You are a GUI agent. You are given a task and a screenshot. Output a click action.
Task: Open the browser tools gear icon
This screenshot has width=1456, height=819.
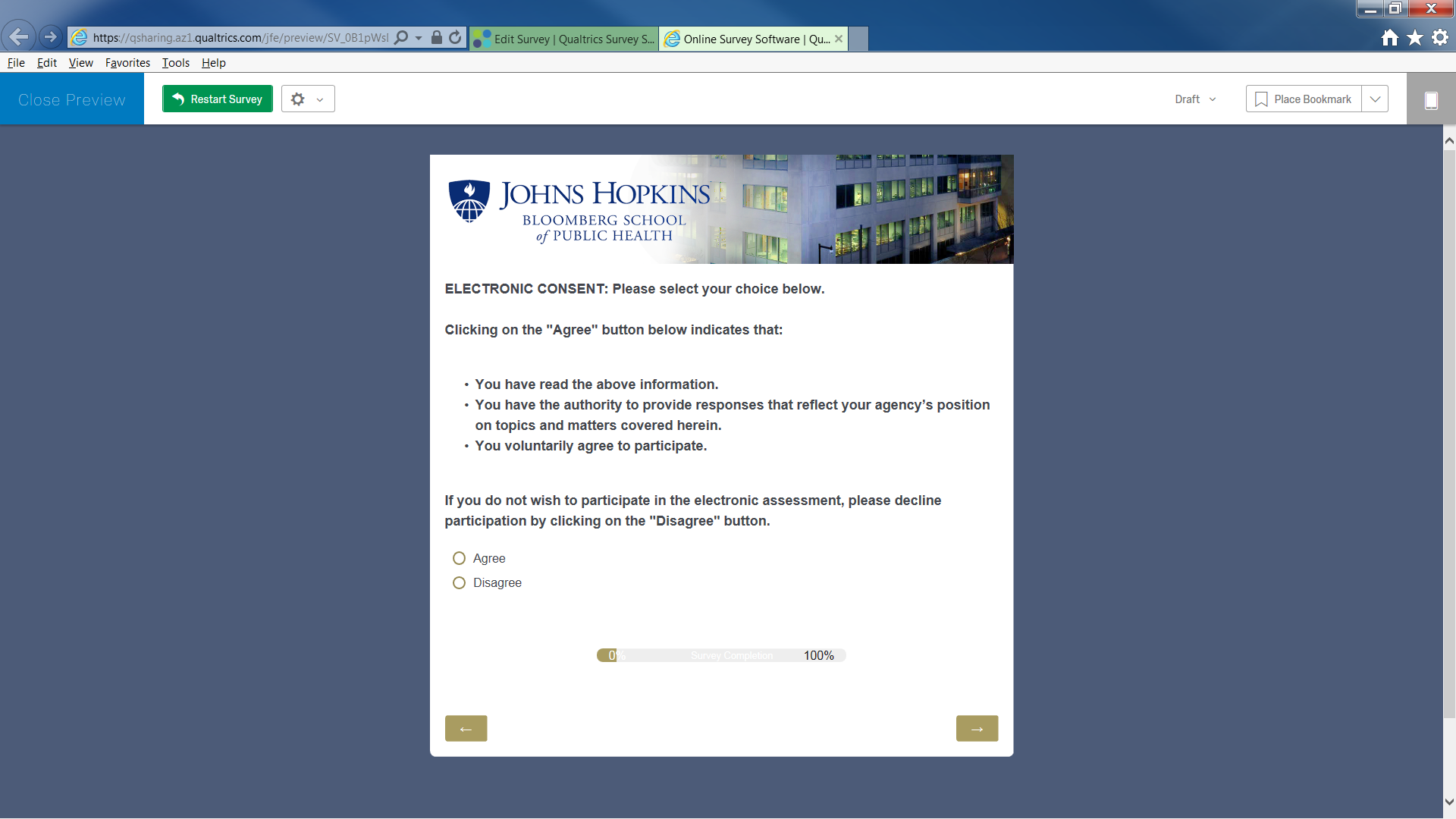coord(1440,37)
